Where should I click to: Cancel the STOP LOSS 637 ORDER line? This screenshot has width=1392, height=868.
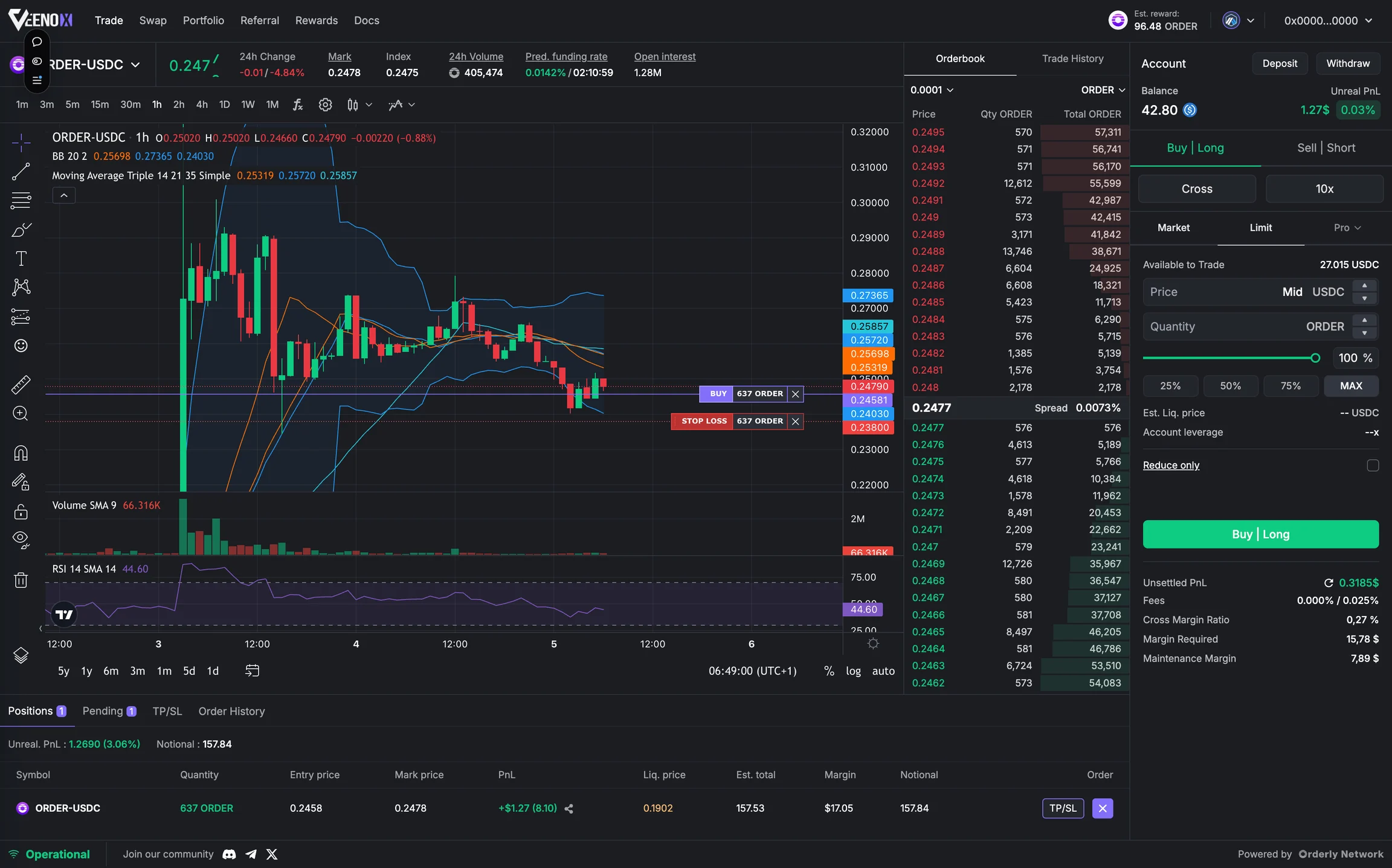(796, 422)
